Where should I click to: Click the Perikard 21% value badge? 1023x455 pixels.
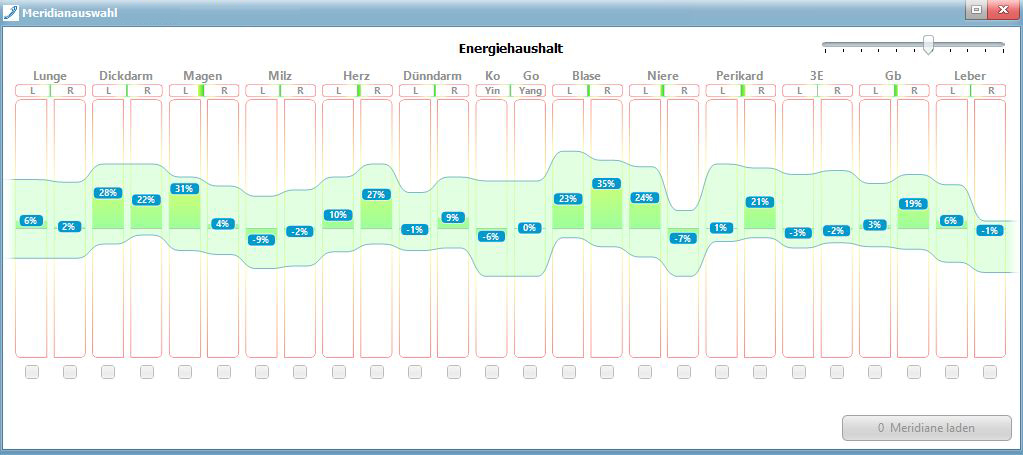[x=760, y=202]
